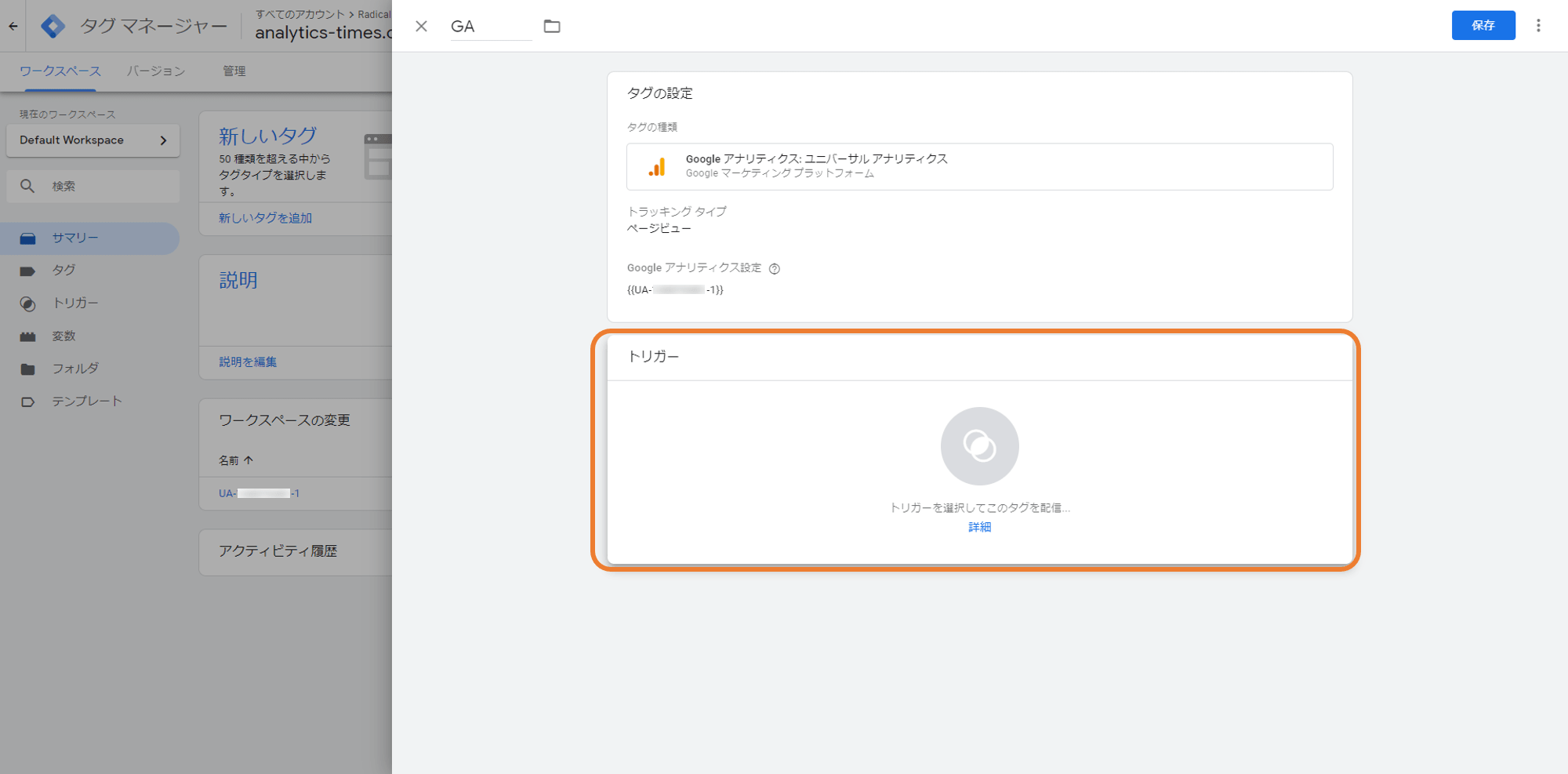
Task: Select トリガー in the left sidebar
Action: [x=75, y=303]
